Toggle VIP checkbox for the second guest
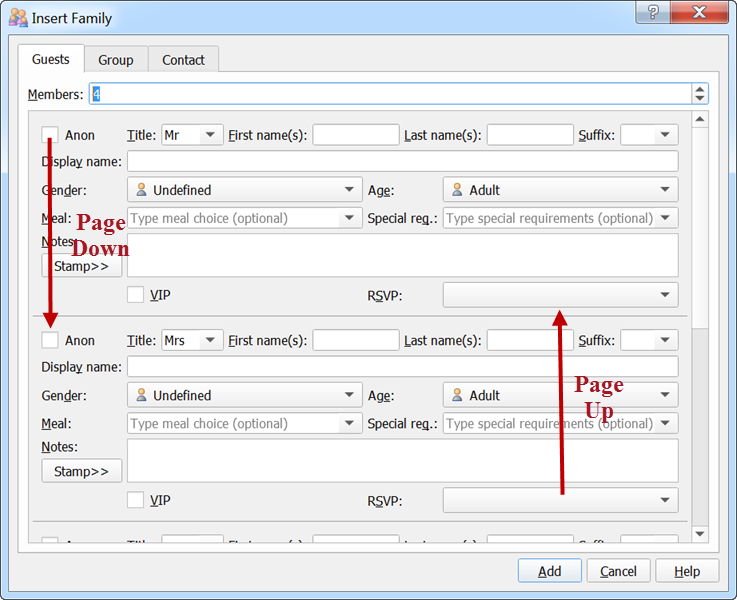Viewport: 737px width, 600px height. (x=136, y=500)
